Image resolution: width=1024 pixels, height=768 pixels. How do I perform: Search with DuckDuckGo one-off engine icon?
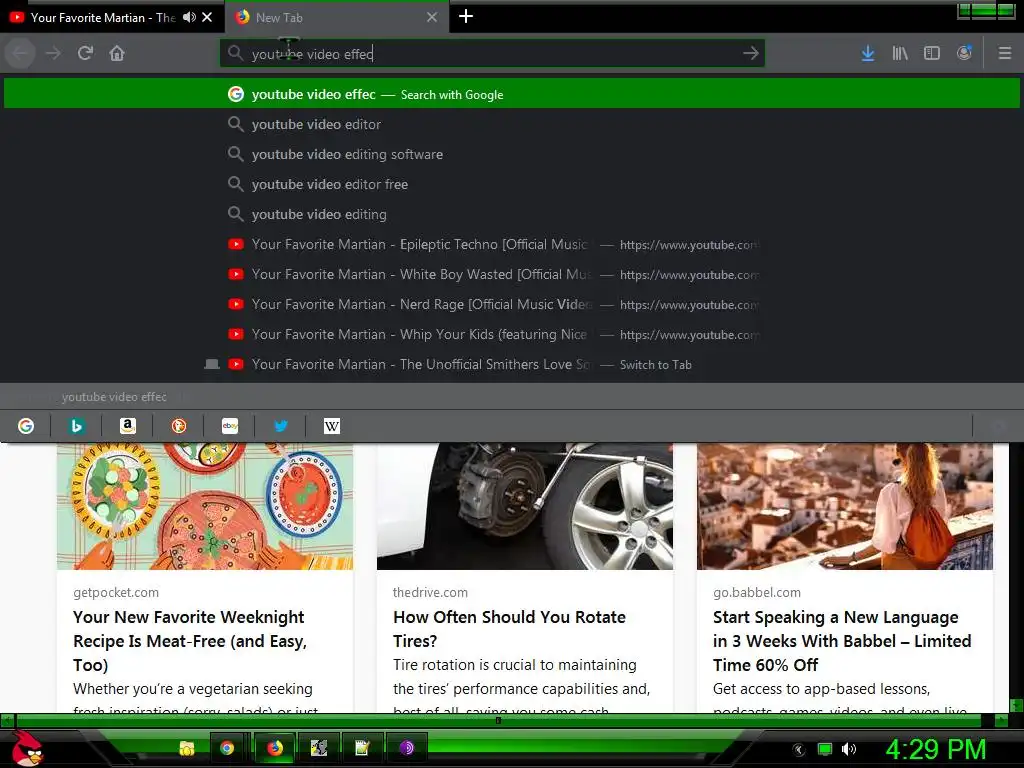pos(178,426)
